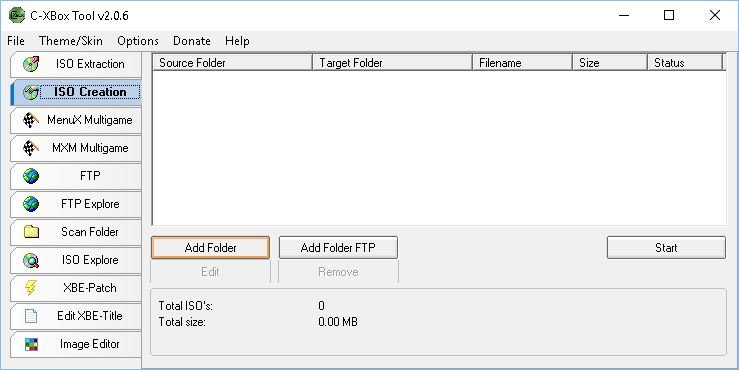739x370 pixels.
Task: Open the Scan Folder tab
Action: pyautogui.click(x=76, y=232)
